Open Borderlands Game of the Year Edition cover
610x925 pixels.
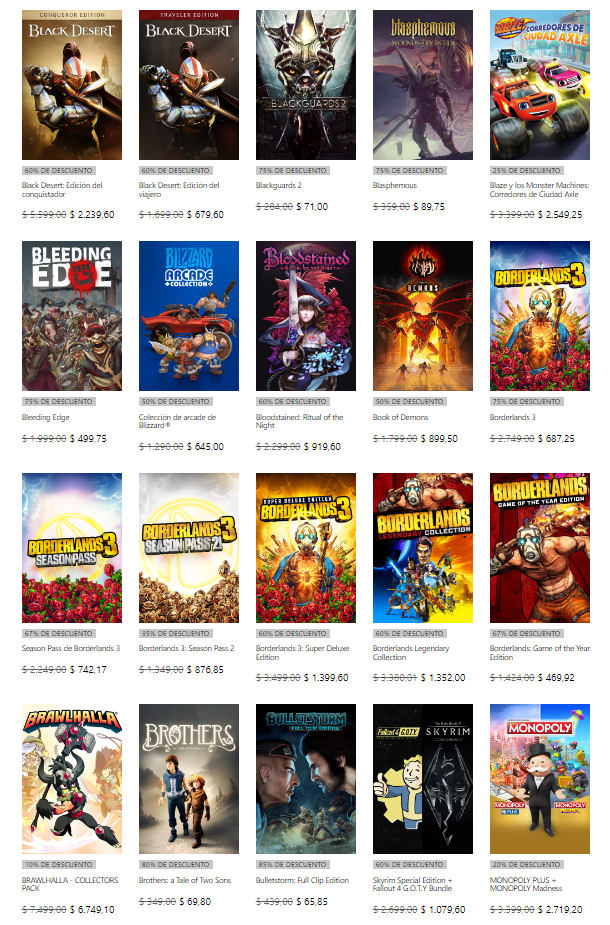tap(540, 547)
